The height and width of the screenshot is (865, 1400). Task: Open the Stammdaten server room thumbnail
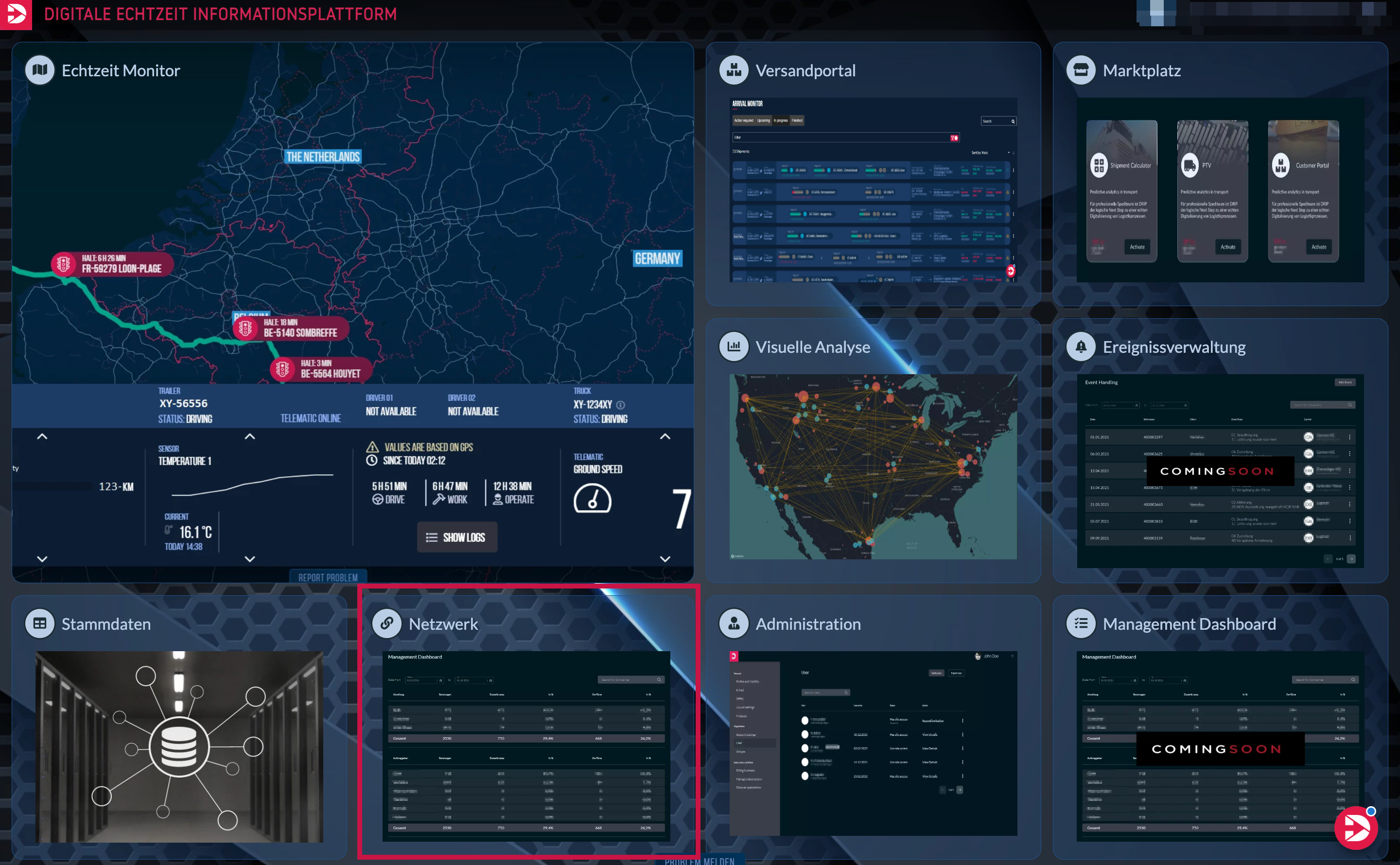(179, 746)
